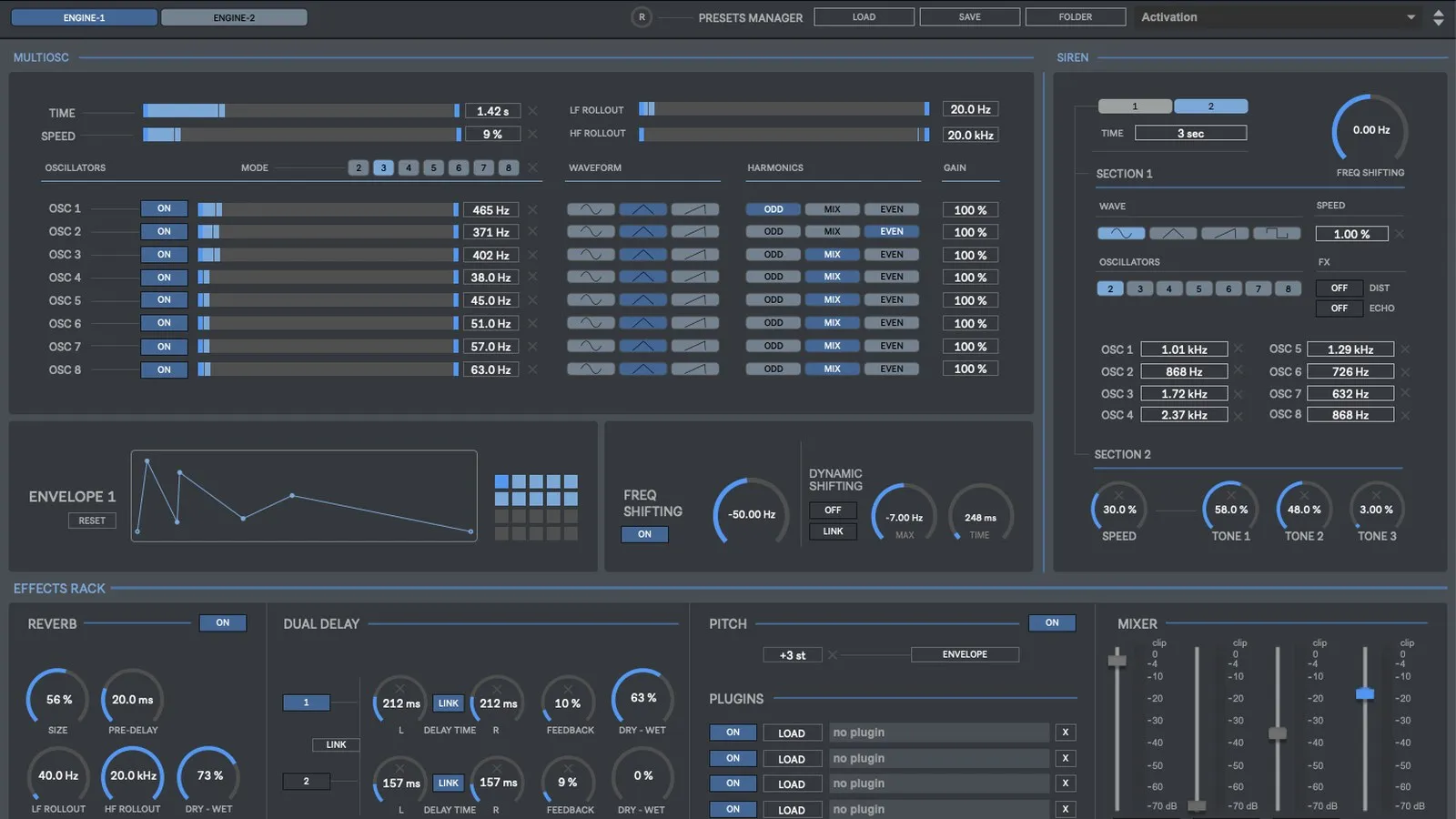Select triangle waveform for OSC 2
This screenshot has width=1456, height=819.
(642, 232)
